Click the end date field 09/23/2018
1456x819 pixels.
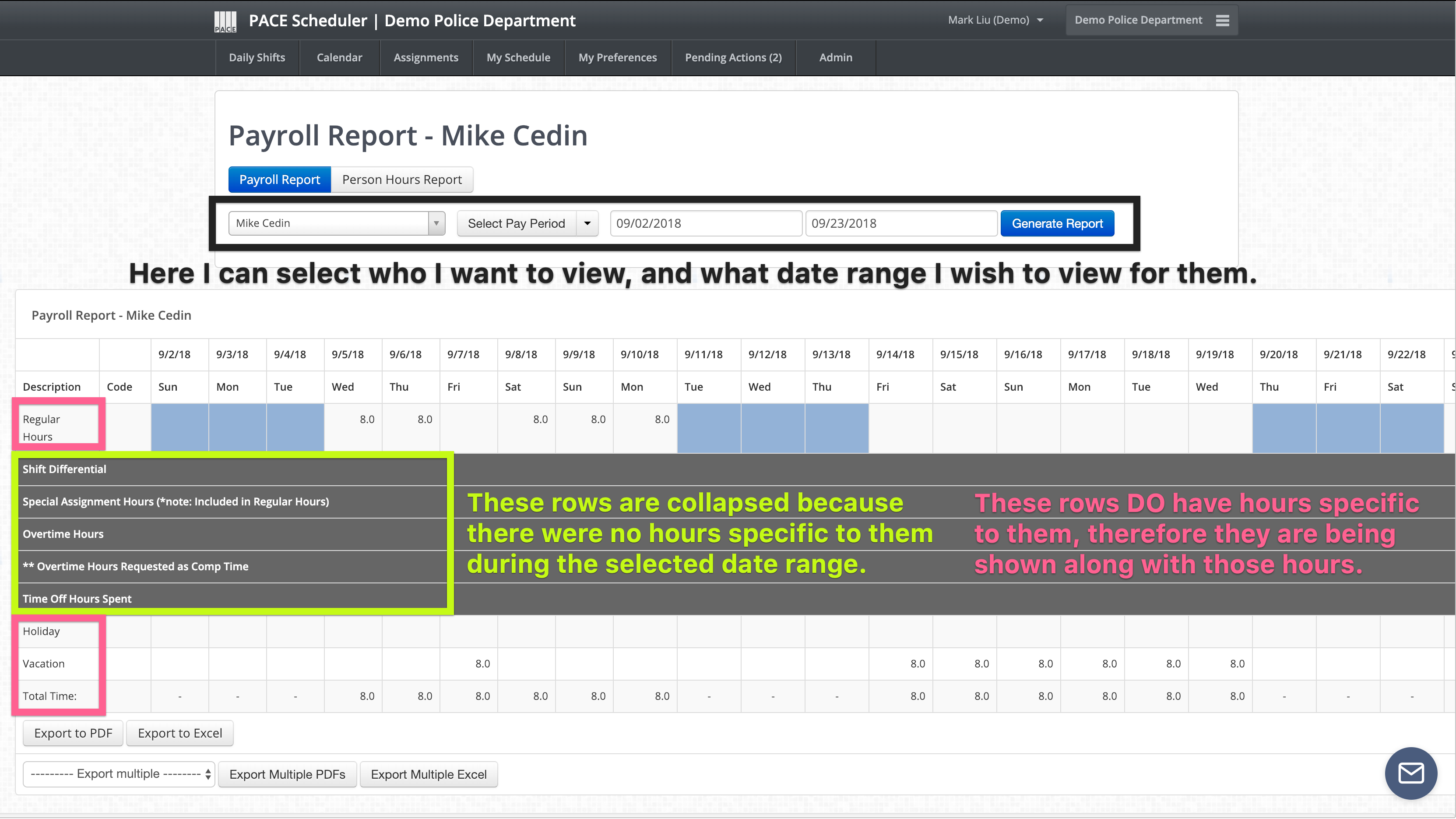point(901,223)
